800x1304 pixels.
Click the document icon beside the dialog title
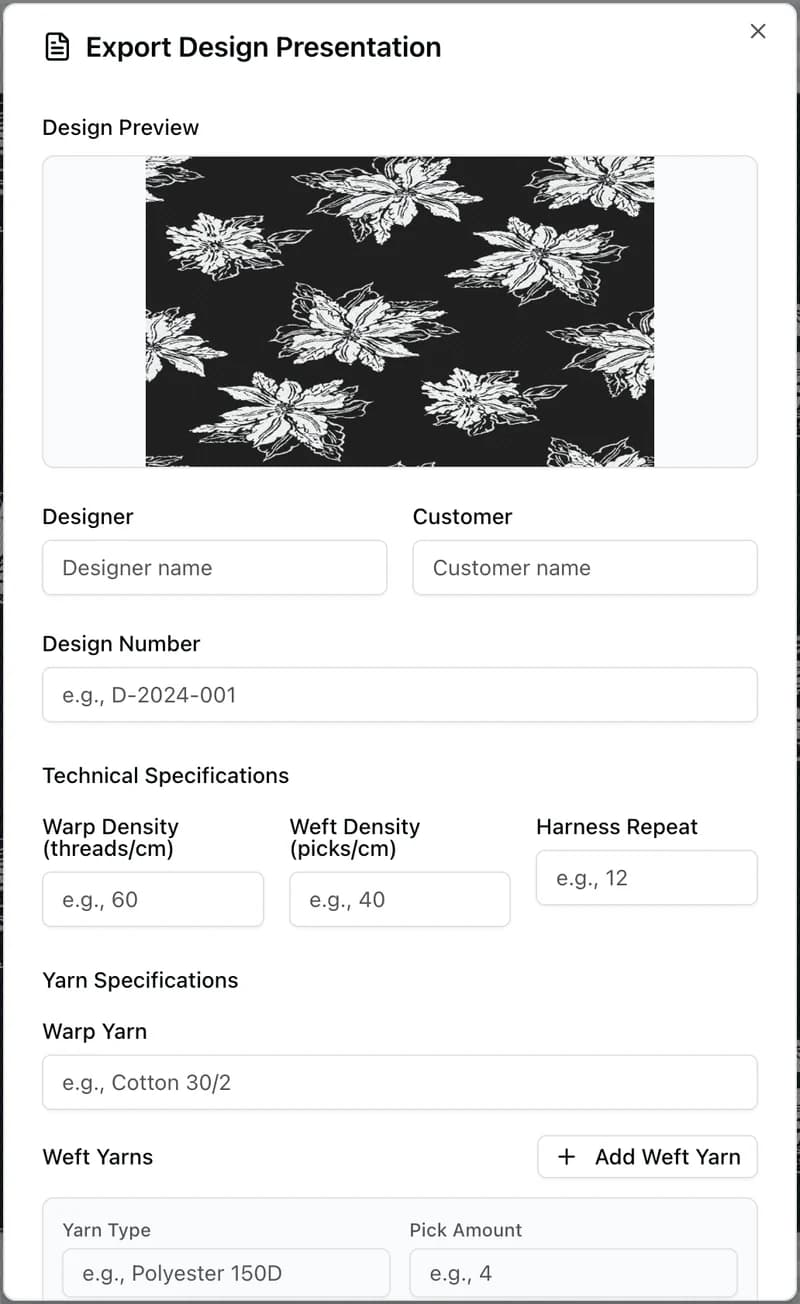click(57, 47)
